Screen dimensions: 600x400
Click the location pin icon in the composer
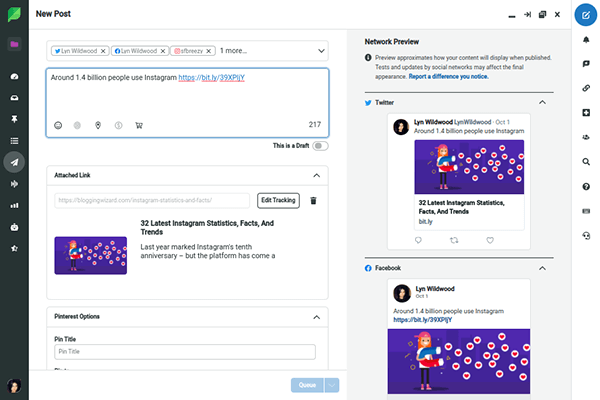tap(98, 125)
